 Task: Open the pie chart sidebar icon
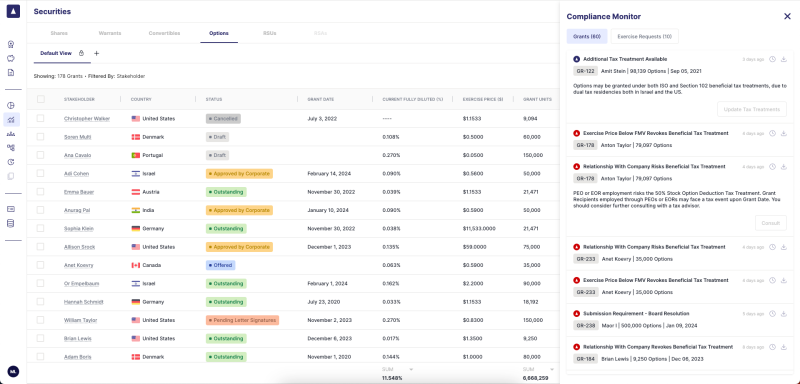11,106
